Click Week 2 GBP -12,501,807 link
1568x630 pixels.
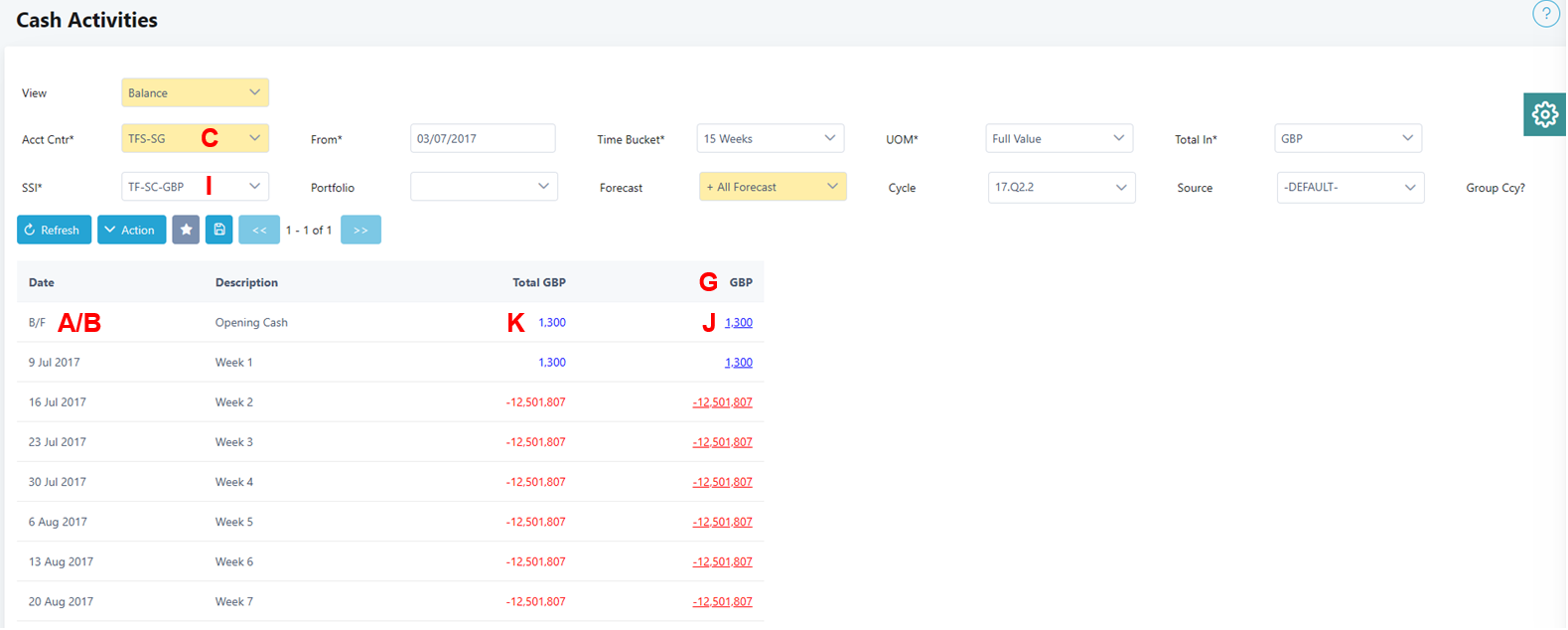coord(722,402)
